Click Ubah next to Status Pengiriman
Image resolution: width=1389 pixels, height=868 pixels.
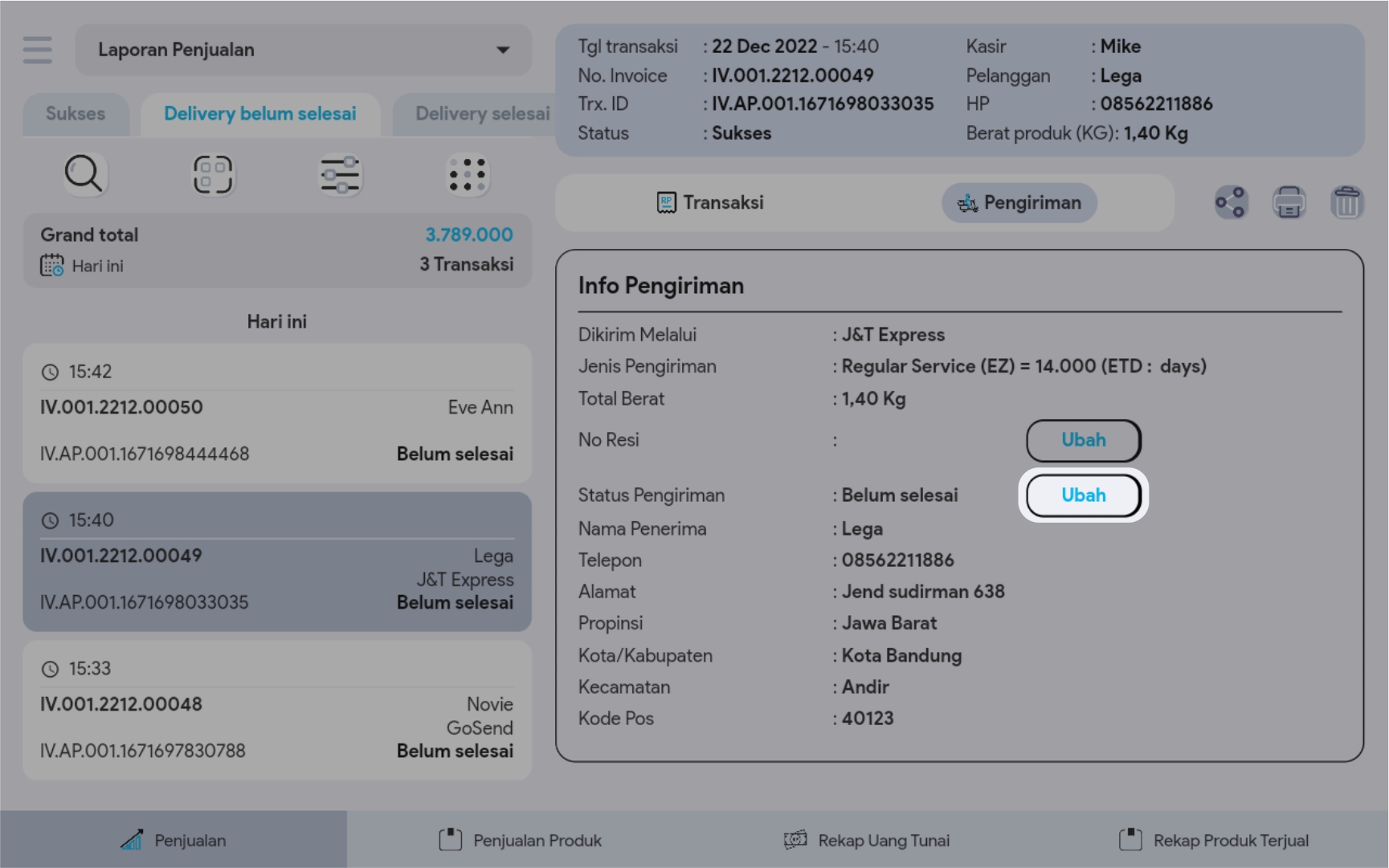click(x=1083, y=495)
